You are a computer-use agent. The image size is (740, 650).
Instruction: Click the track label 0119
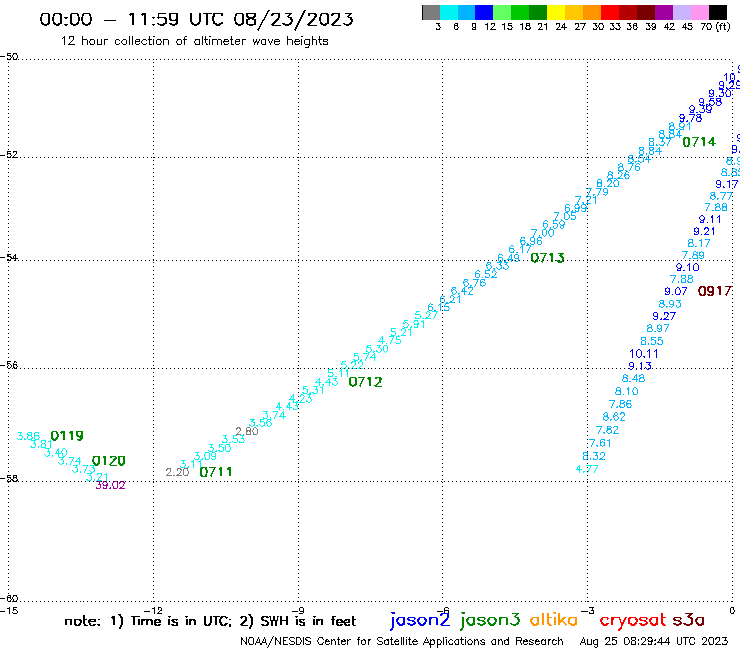(x=67, y=436)
